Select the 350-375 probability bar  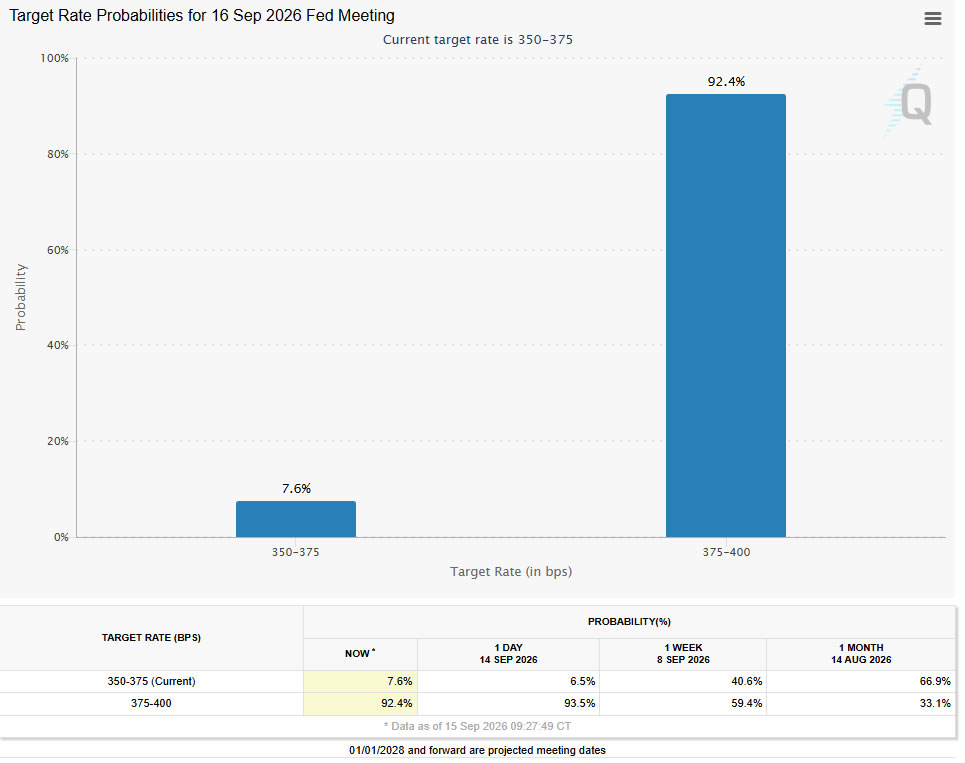tap(295, 519)
